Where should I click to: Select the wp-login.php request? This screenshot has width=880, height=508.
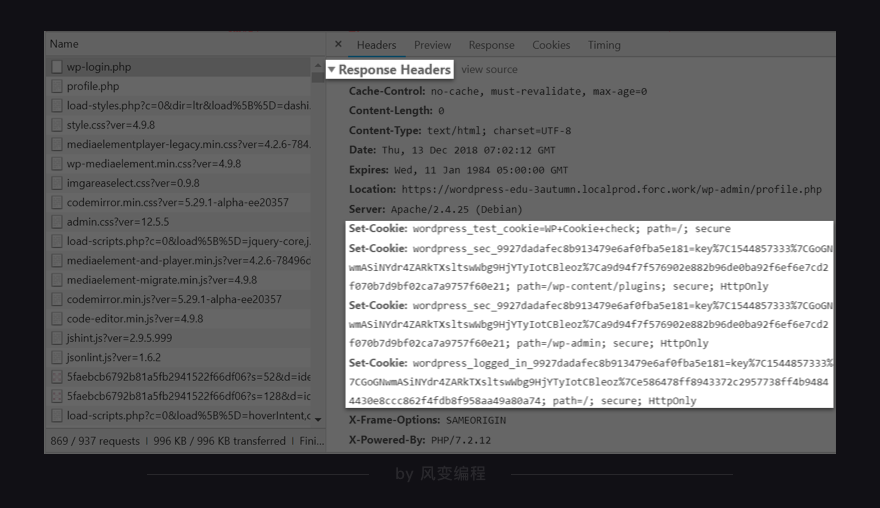(178, 67)
